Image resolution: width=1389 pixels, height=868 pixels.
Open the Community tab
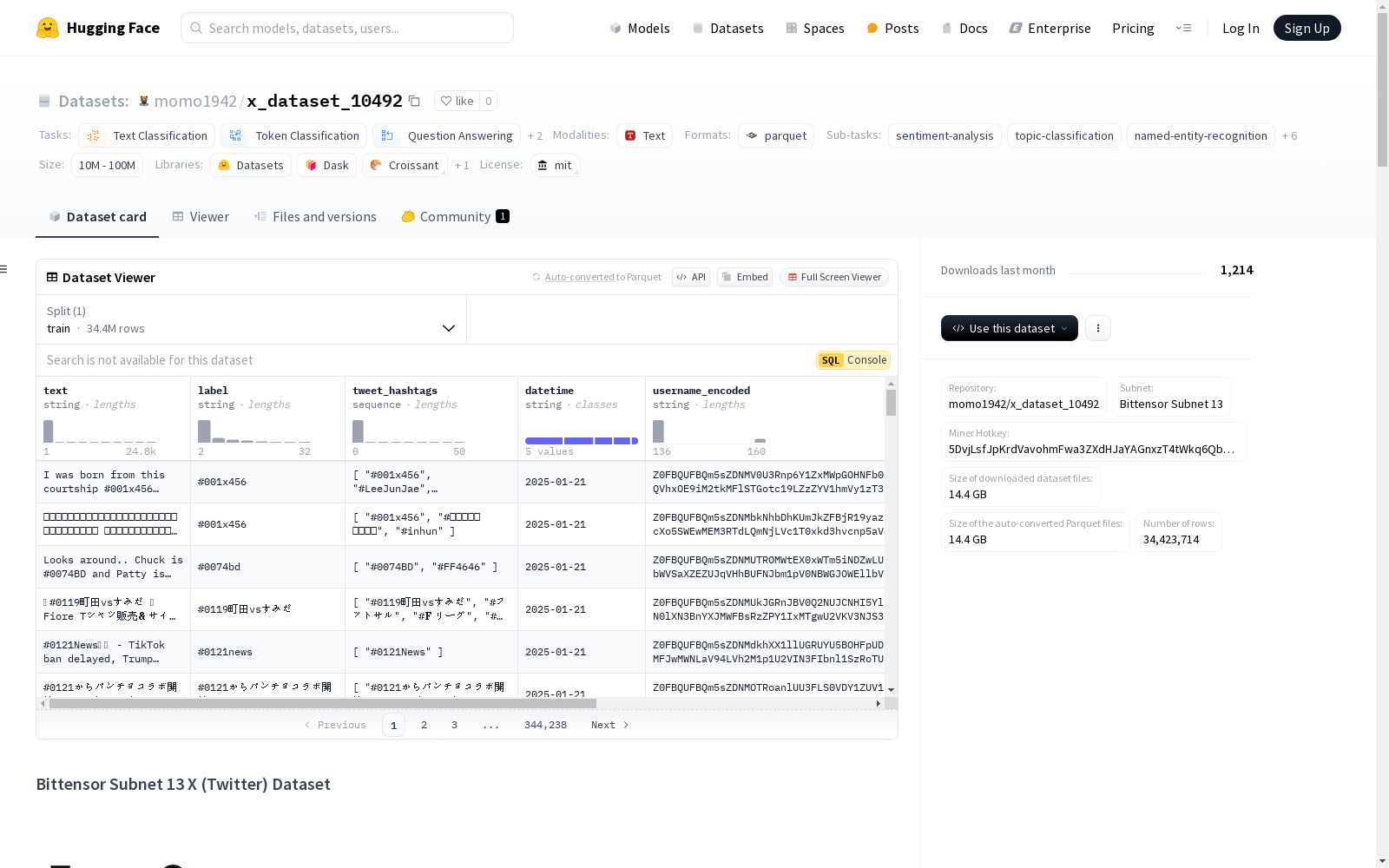coord(455,217)
